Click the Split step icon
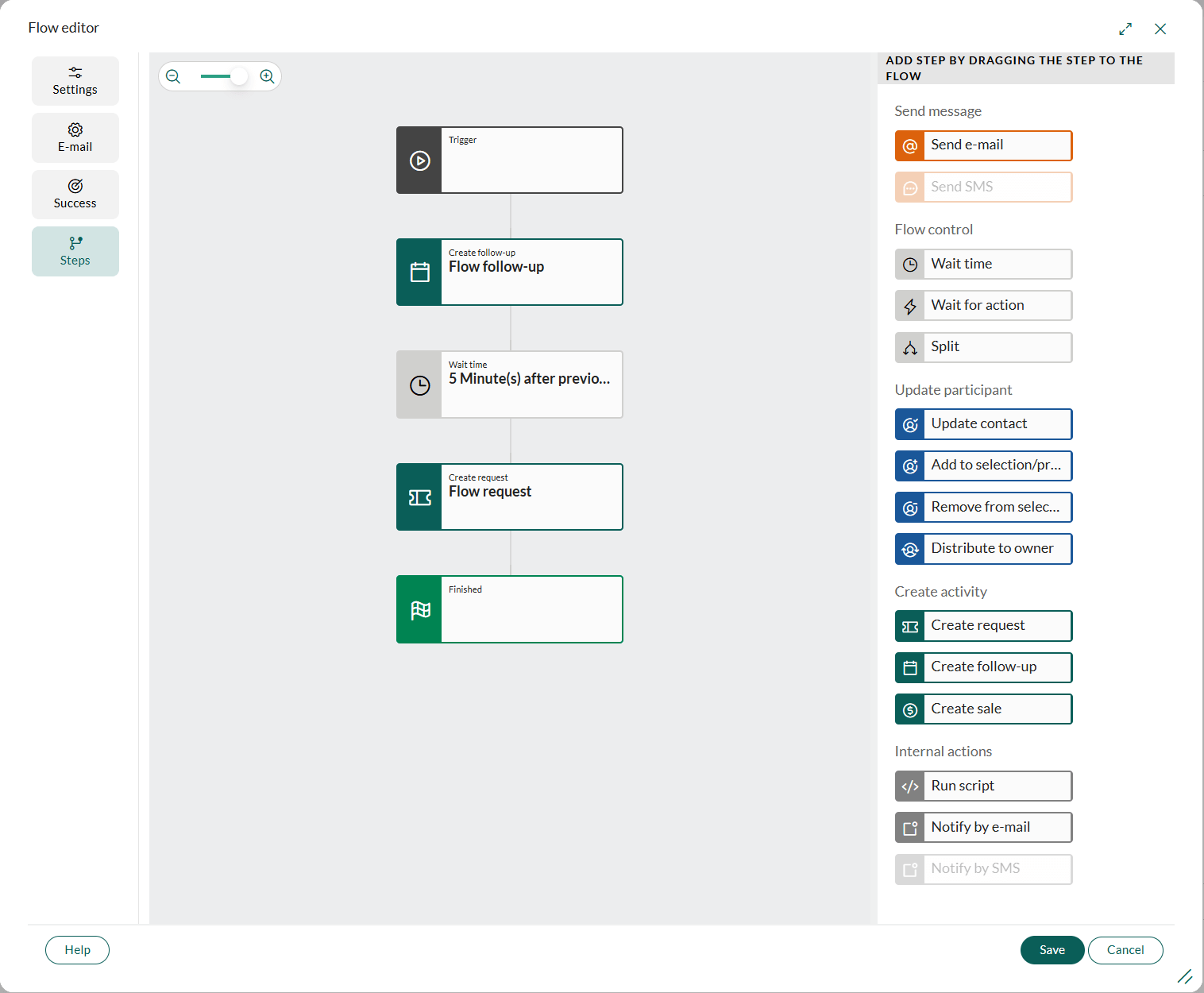1204x993 pixels. tap(910, 347)
